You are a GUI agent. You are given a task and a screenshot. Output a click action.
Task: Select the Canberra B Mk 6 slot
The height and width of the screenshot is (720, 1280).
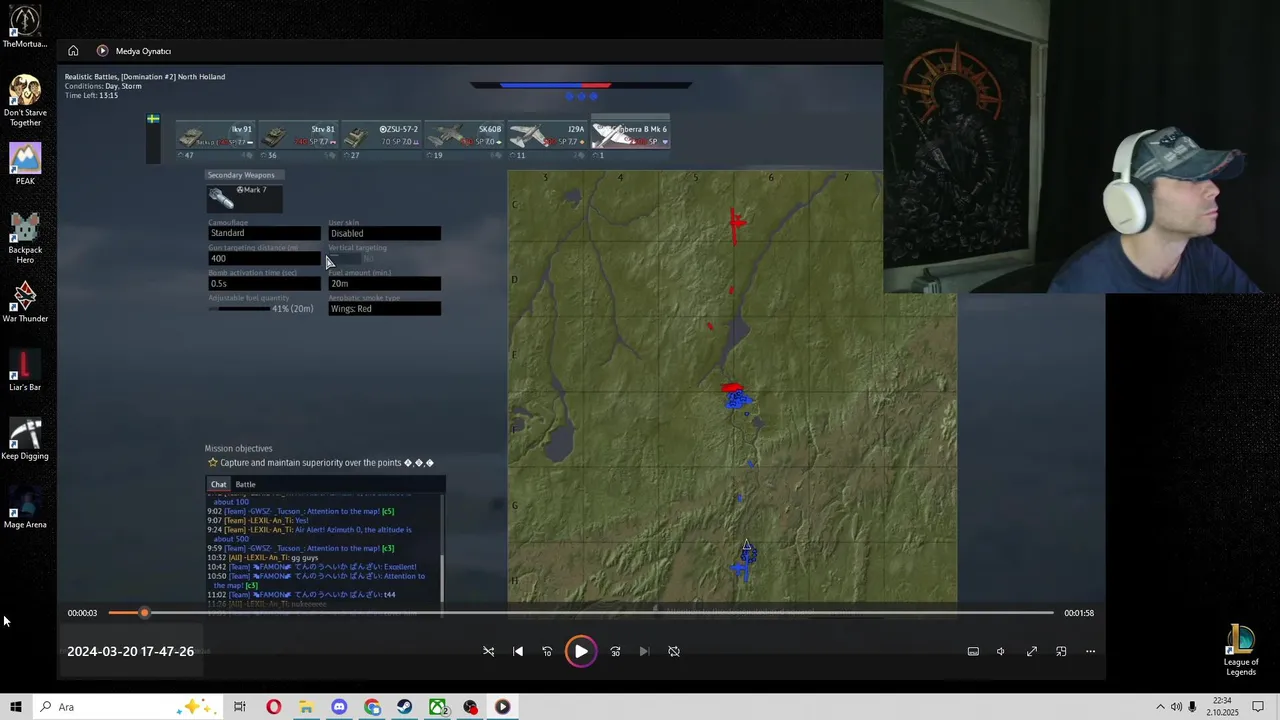[630, 138]
